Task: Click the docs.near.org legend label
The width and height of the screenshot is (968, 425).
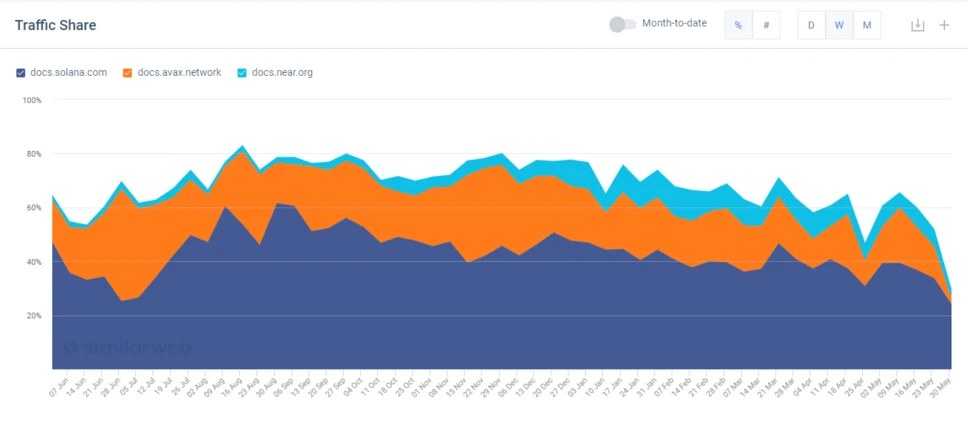Action: [283, 72]
